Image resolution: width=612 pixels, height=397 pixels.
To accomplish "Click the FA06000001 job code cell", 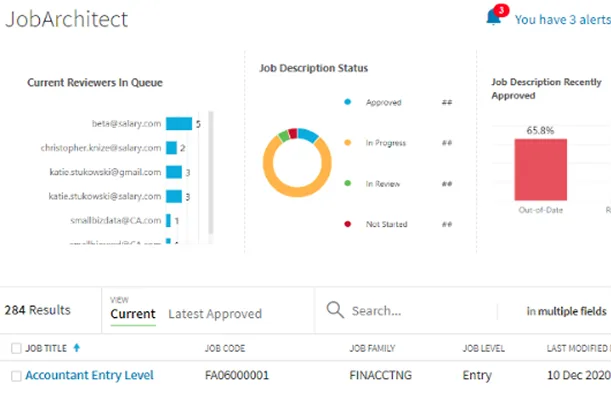I will [x=237, y=375].
